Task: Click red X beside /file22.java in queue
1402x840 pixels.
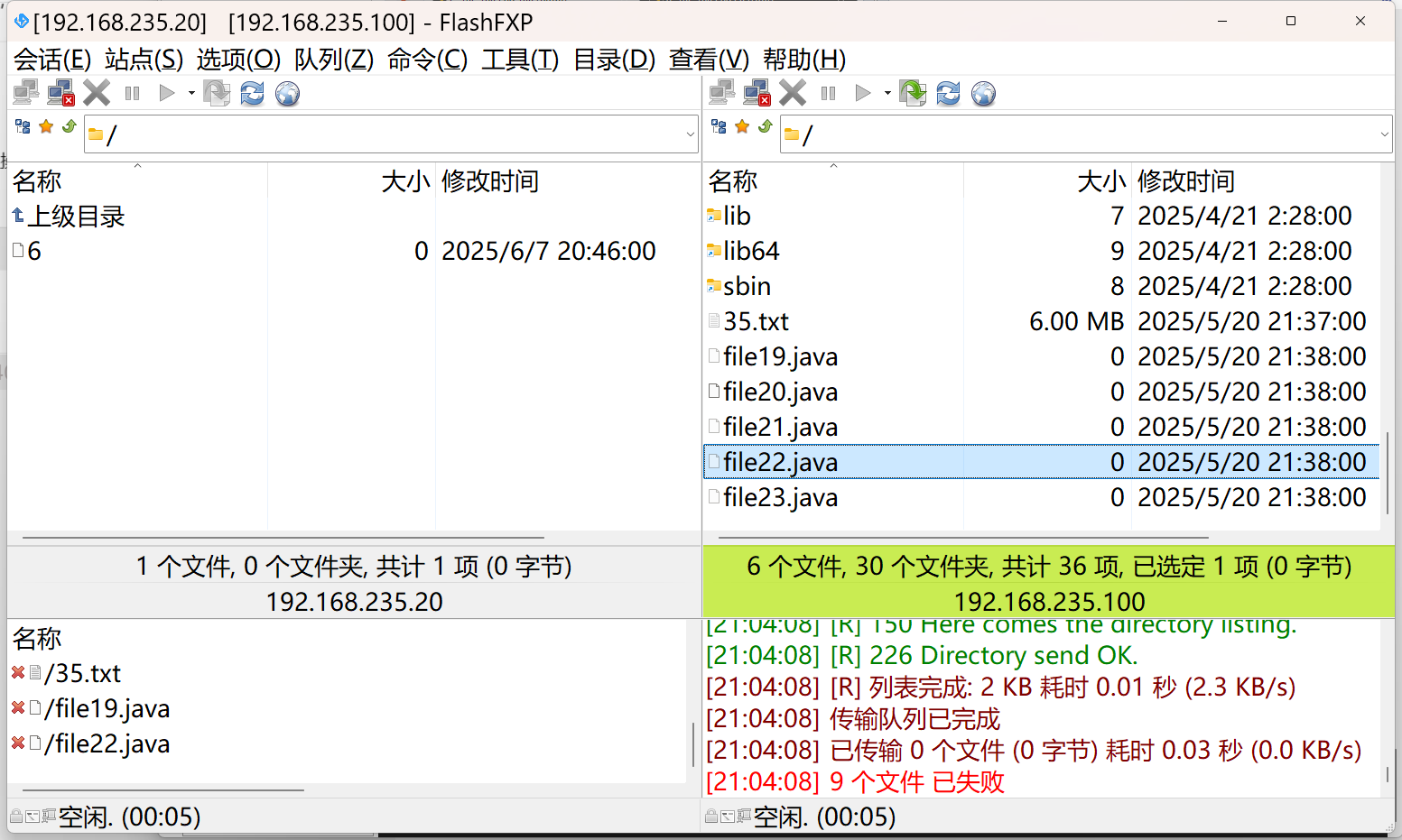Action: pos(18,743)
